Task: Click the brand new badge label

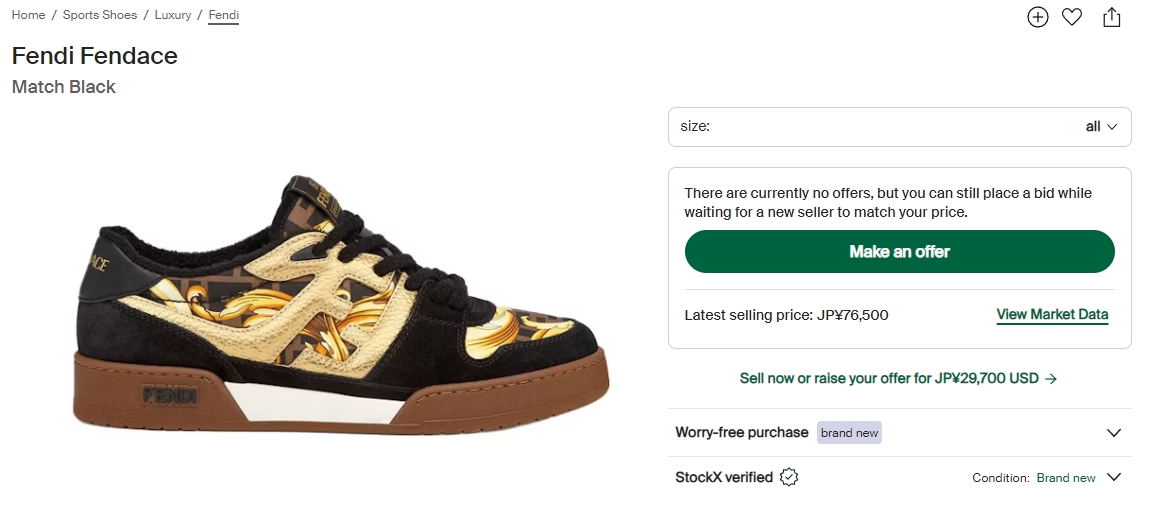Action: [850, 433]
